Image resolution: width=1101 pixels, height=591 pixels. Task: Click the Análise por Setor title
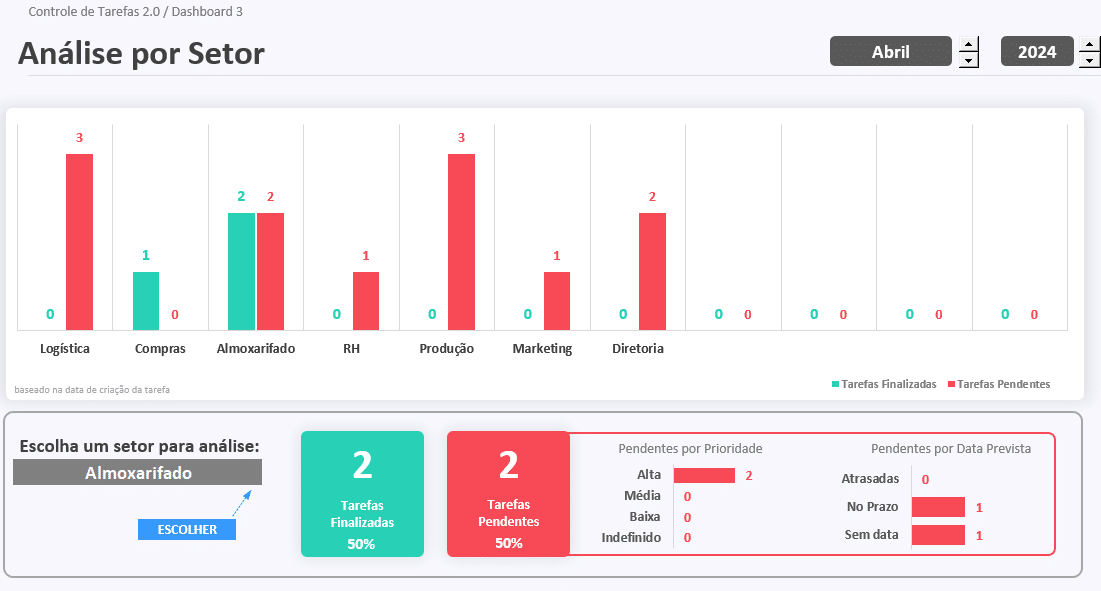click(141, 53)
